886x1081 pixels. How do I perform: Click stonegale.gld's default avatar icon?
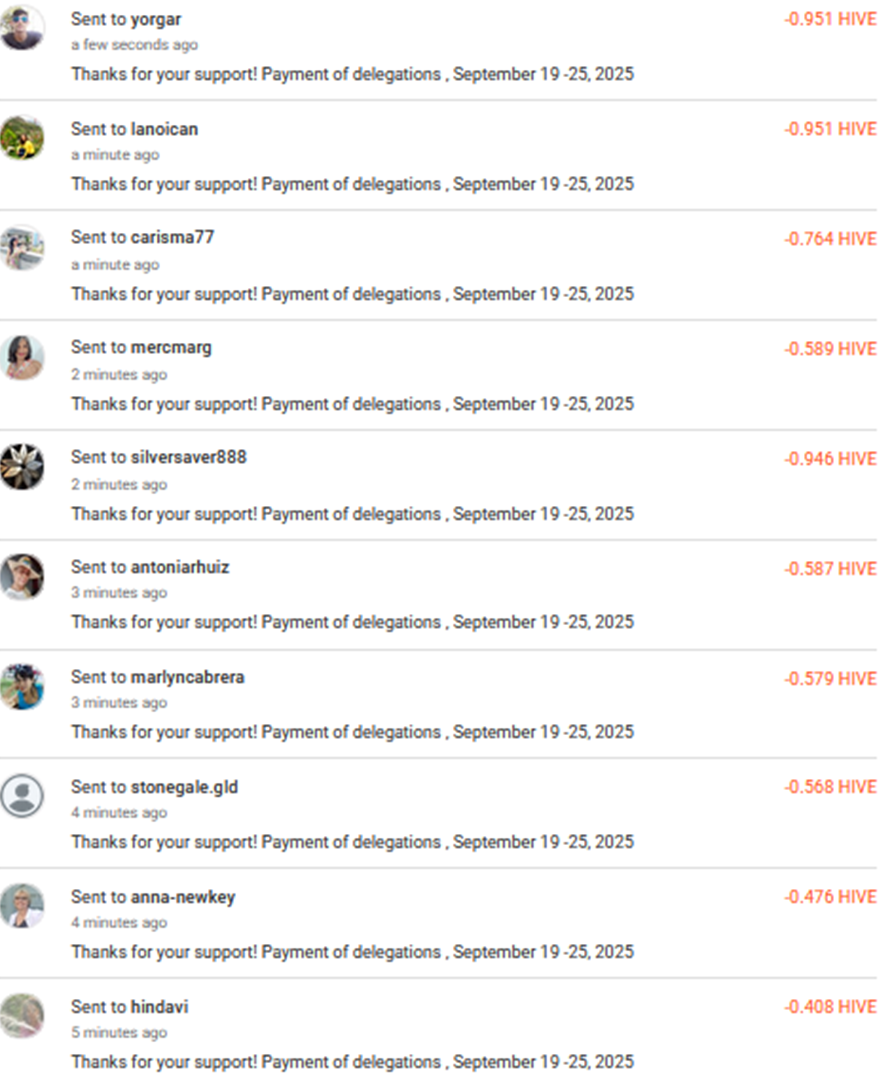click(22, 796)
